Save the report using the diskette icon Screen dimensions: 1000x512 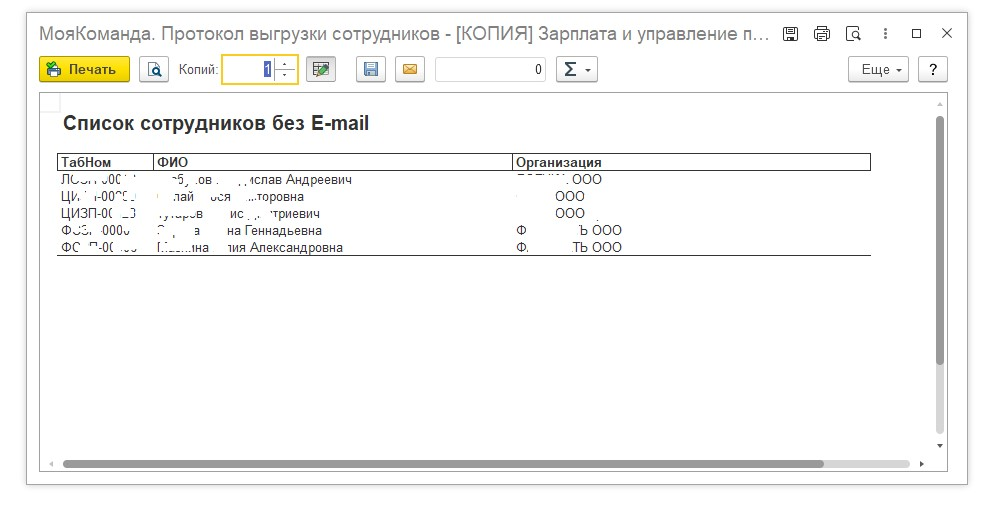click(x=371, y=69)
